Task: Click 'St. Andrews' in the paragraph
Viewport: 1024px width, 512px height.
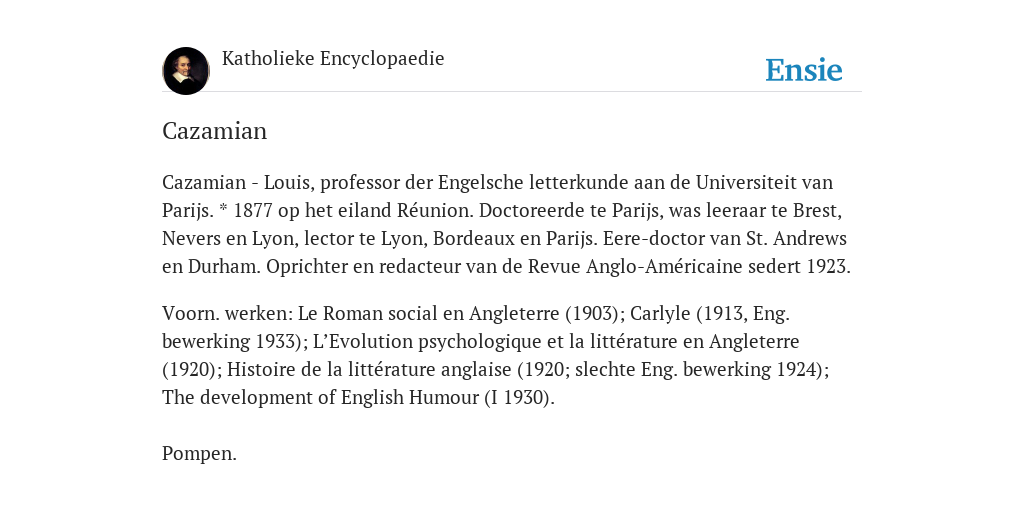Action: click(797, 238)
